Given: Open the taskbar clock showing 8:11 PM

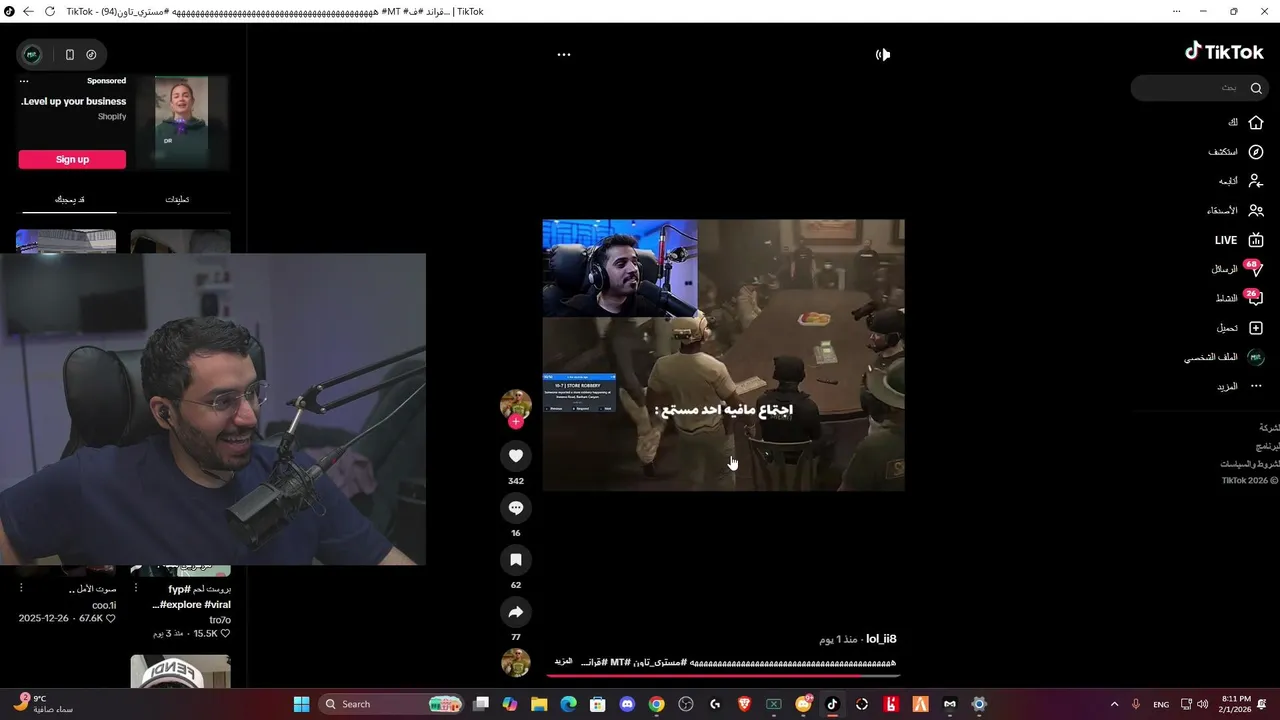Looking at the screenshot, I should click(x=1236, y=704).
